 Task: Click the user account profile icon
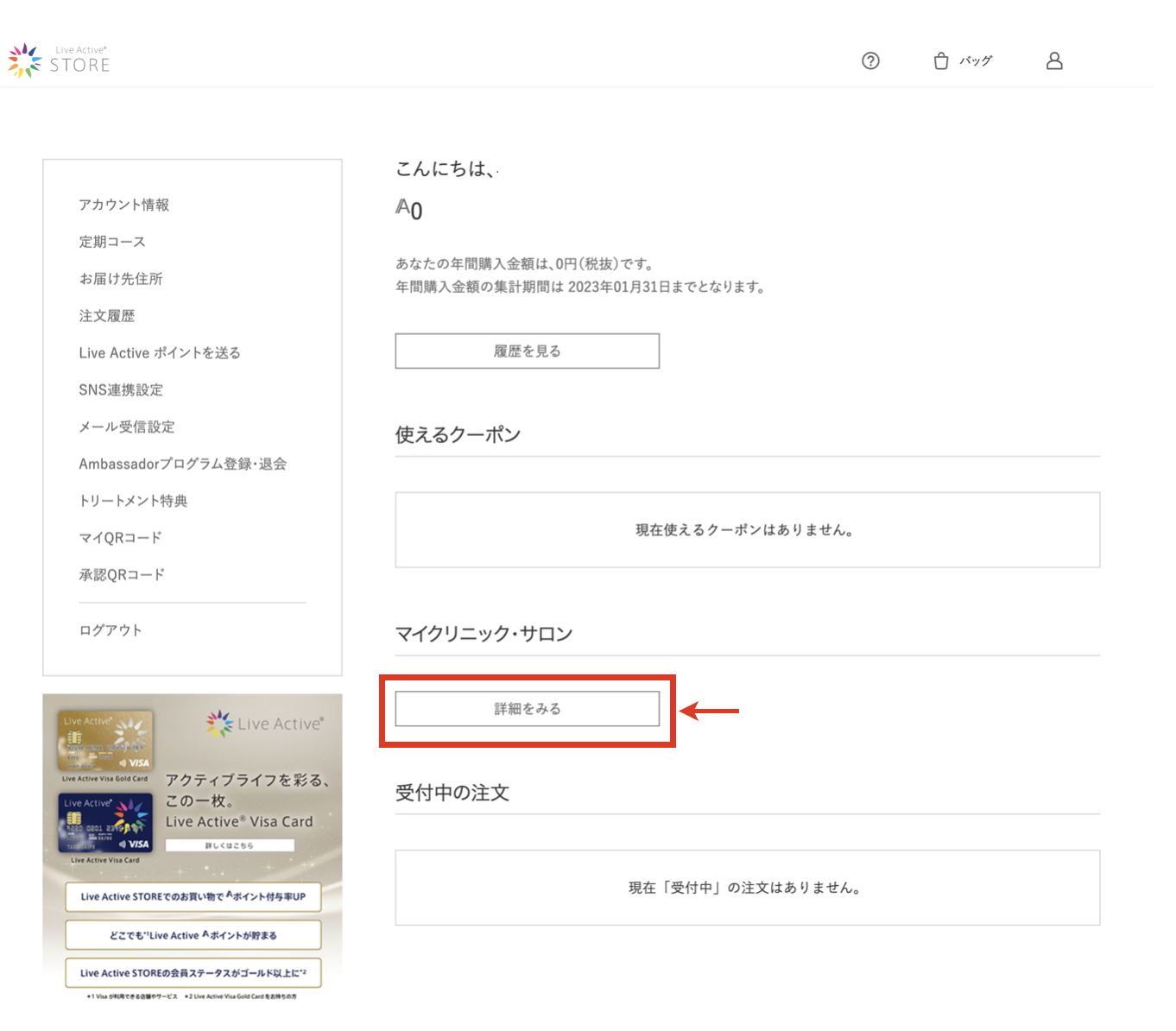click(x=1054, y=60)
